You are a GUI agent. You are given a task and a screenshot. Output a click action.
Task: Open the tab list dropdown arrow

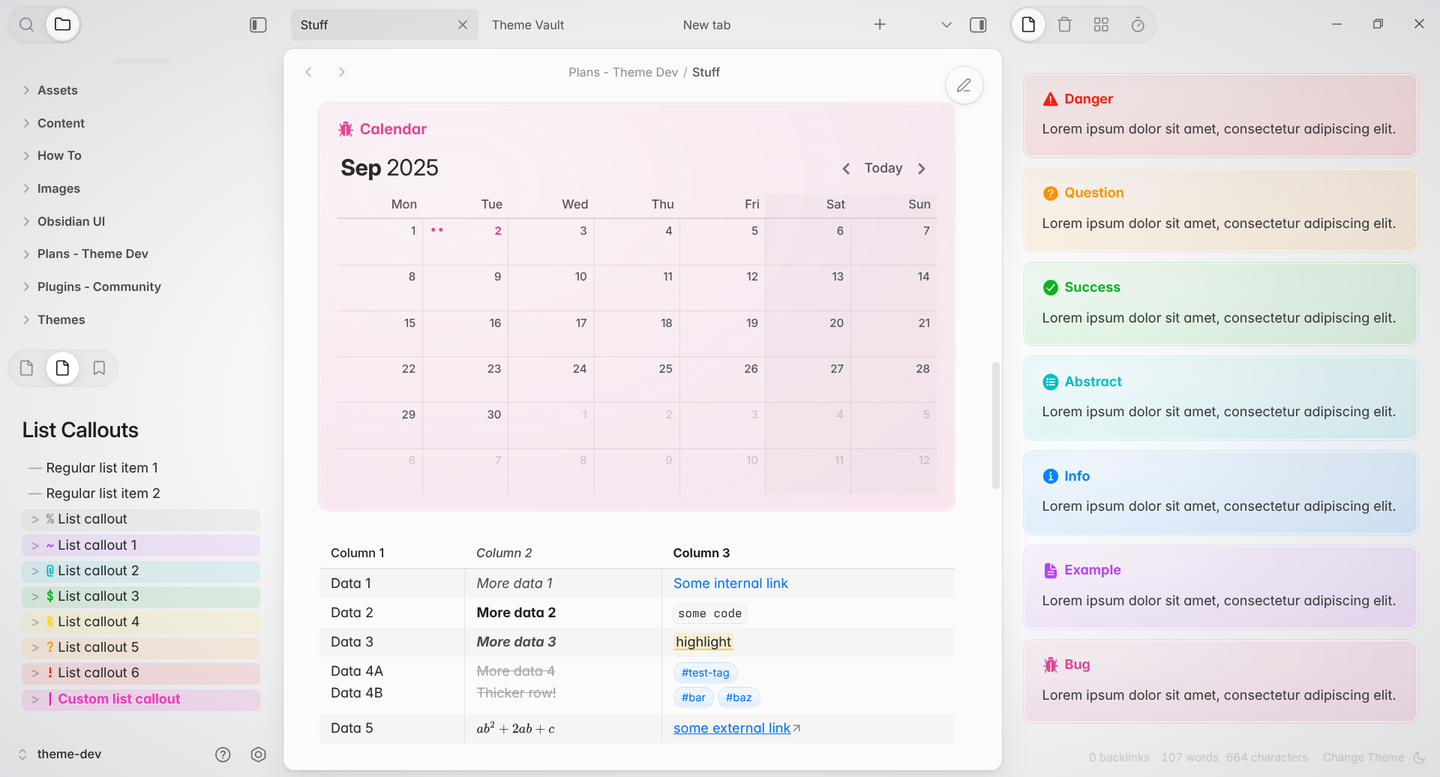(x=946, y=24)
